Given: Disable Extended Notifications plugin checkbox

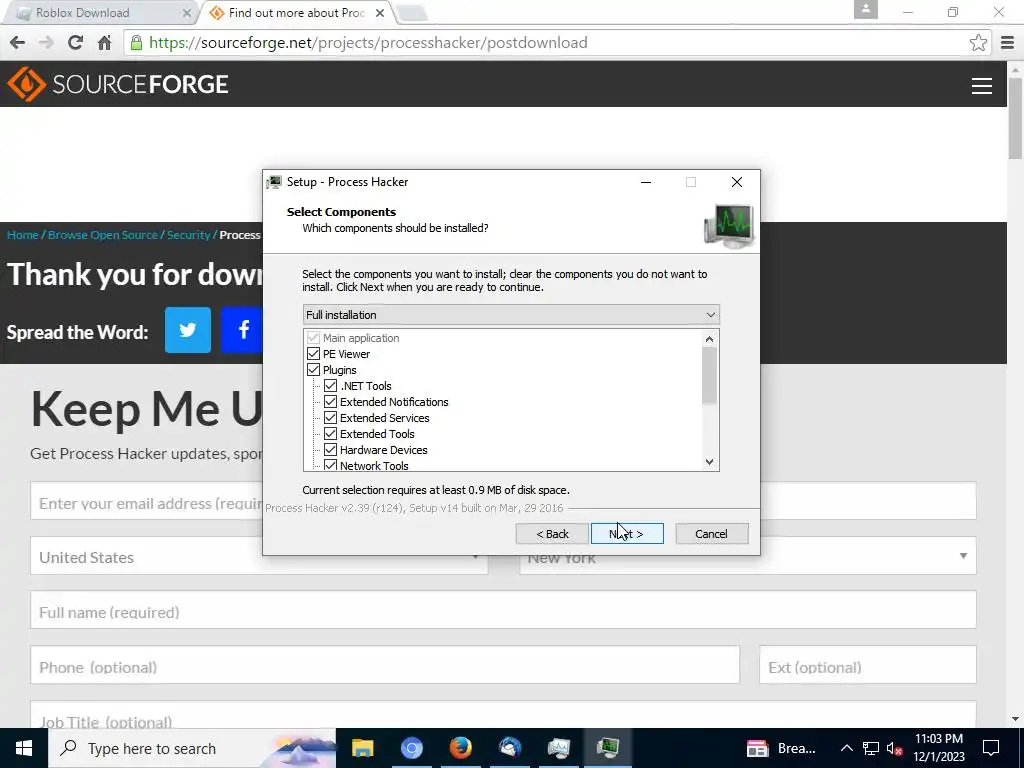Looking at the screenshot, I should (x=330, y=402).
